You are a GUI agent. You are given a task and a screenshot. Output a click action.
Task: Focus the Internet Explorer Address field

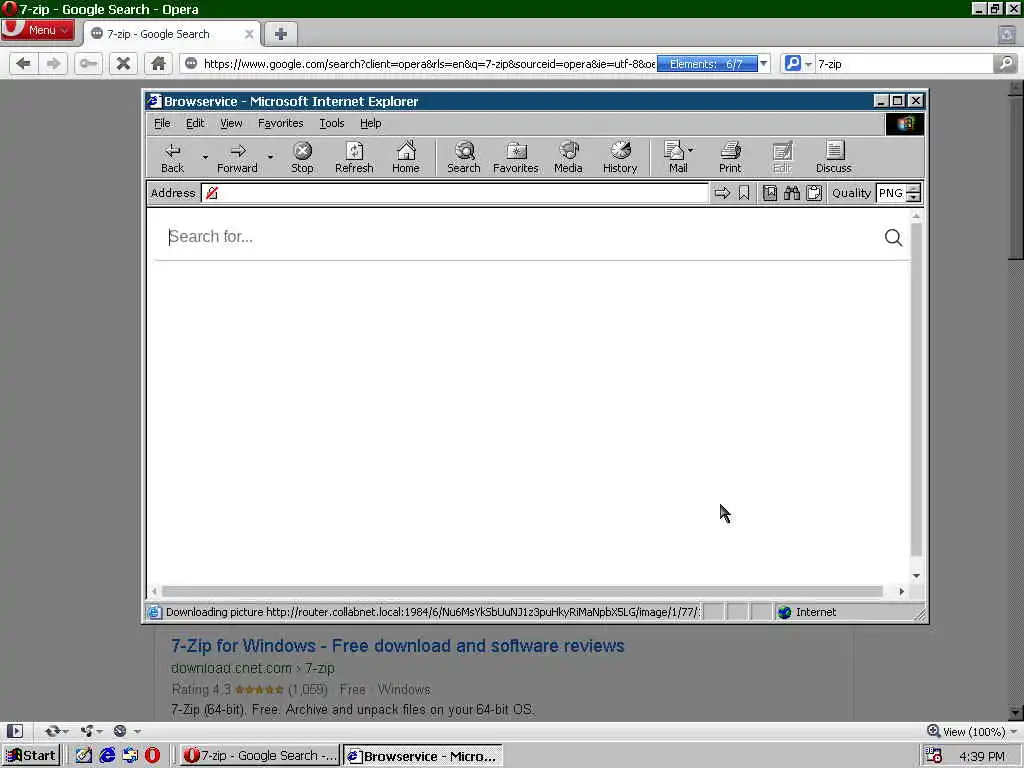pyautogui.click(x=455, y=193)
